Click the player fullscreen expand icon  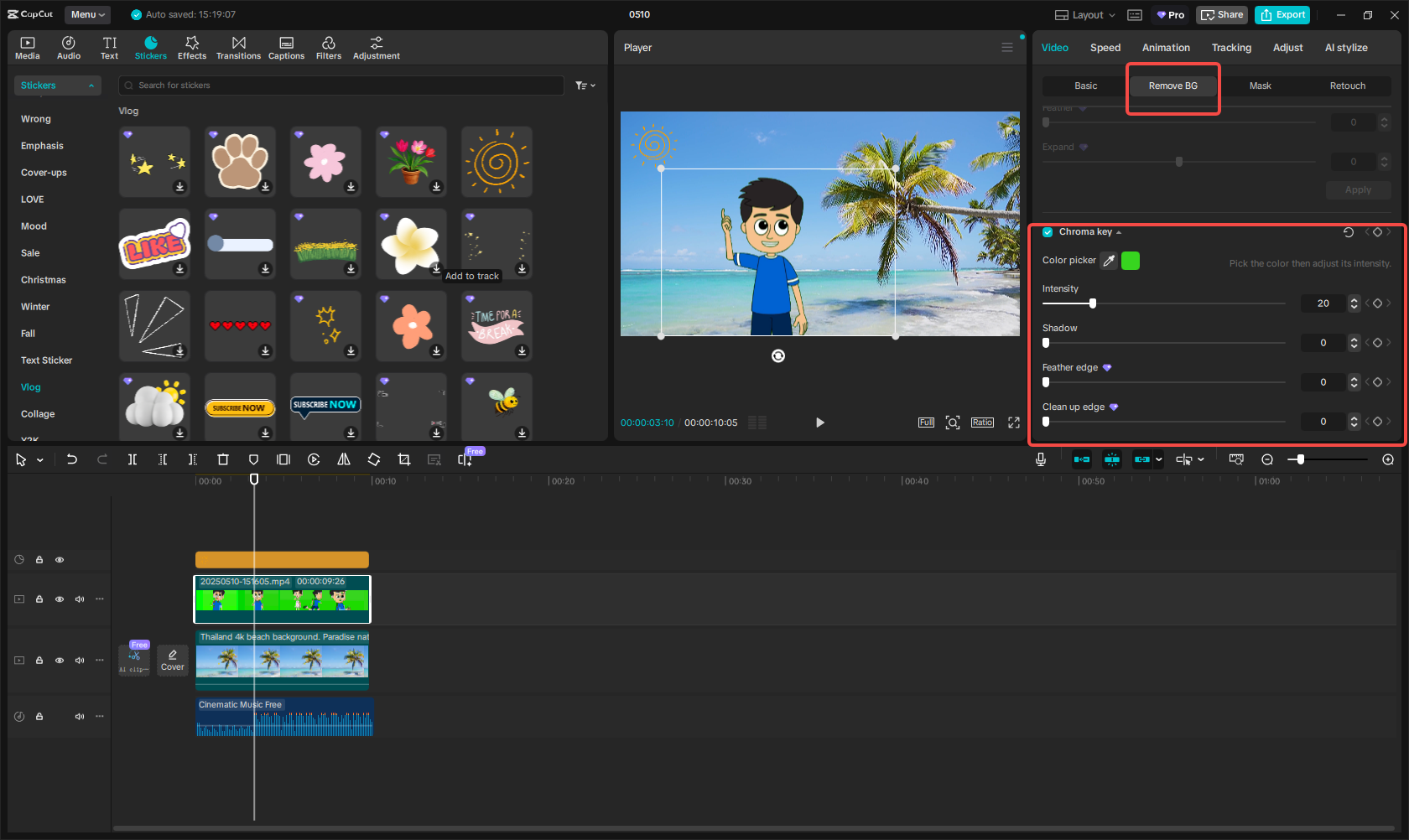(x=1013, y=423)
